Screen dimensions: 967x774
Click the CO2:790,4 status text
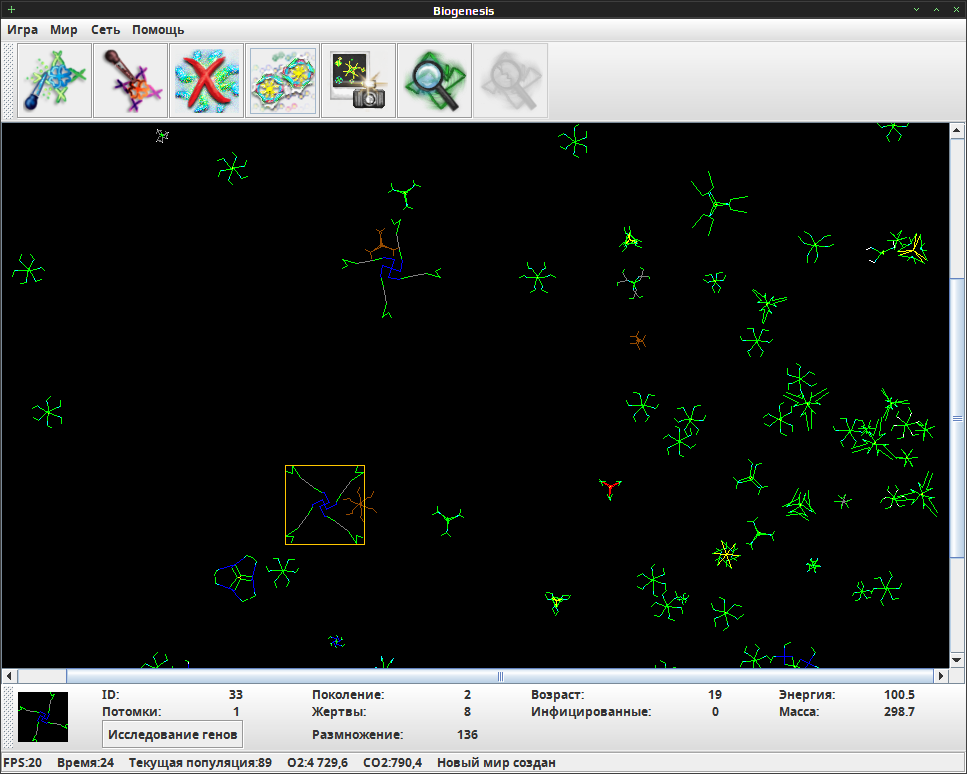[392, 763]
